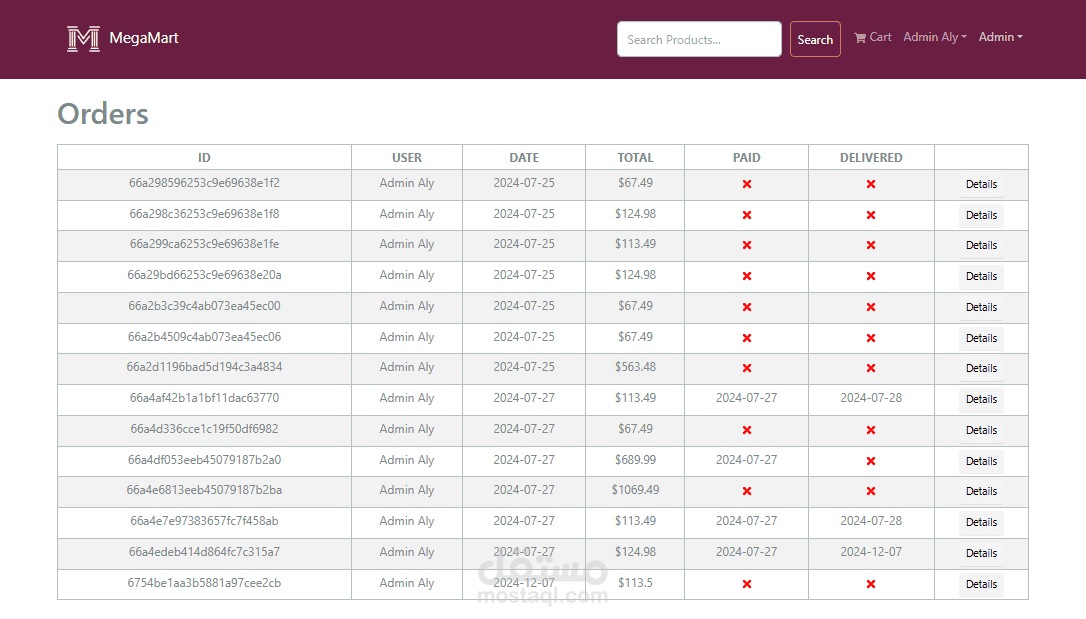Click undelivered X icon for order 6754be1aa3b5881a97cee2cb
Image resolution: width=1086 pixels, height=619 pixels.
(x=871, y=584)
